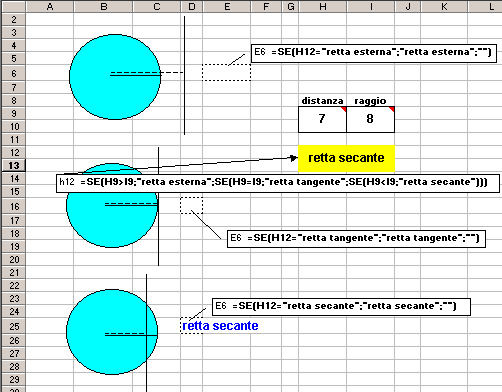The image size is (502, 392).
Task: Select the retta secante formula text box
Action: (x=341, y=307)
